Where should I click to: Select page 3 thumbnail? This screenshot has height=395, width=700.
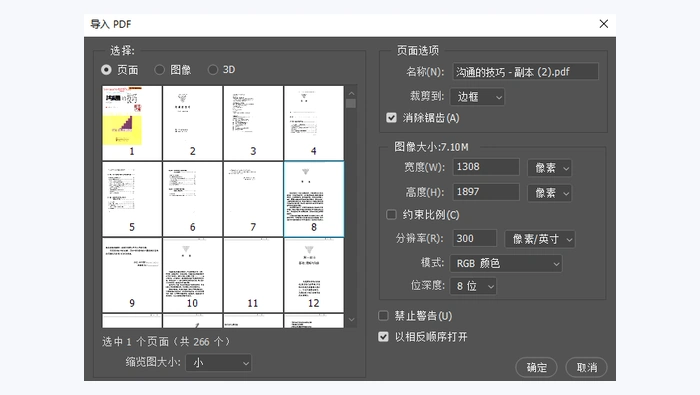pyautogui.click(x=253, y=123)
